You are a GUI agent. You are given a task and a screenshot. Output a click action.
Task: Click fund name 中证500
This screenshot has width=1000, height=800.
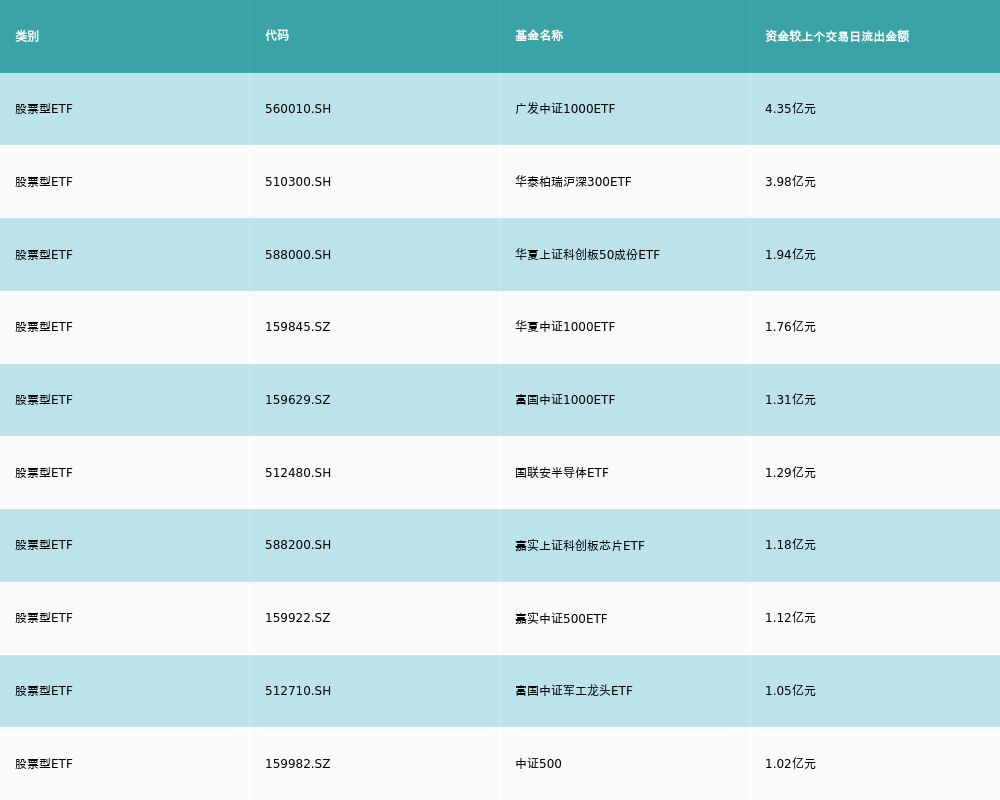538,764
